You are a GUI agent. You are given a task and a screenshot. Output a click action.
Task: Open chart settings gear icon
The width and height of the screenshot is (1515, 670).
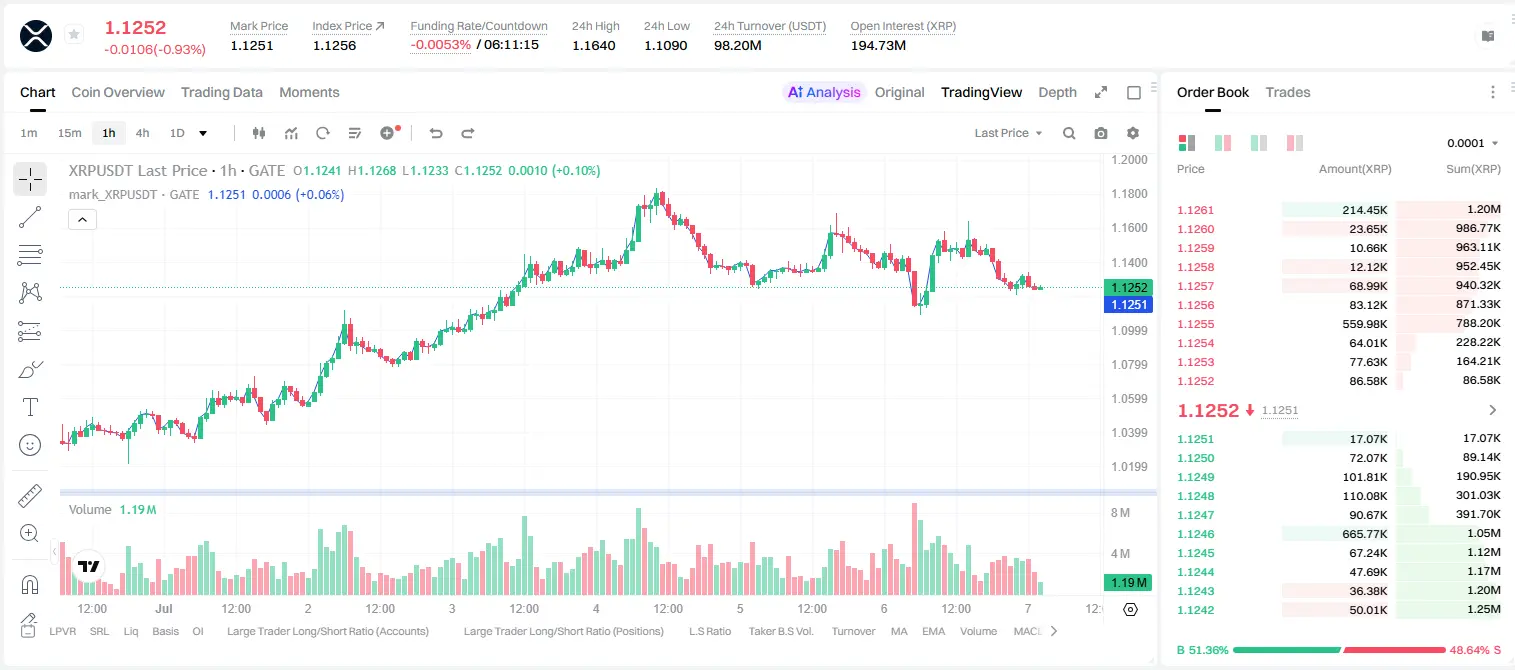coord(1133,133)
